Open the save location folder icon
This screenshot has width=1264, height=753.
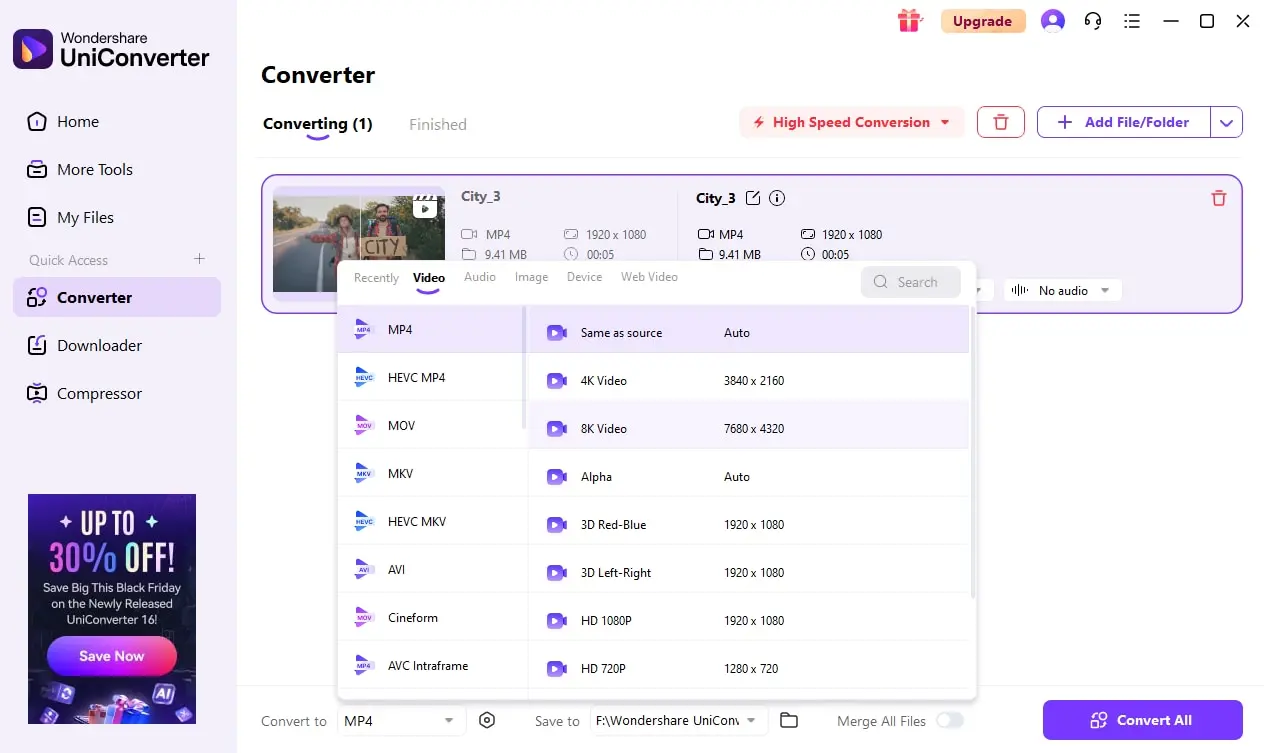(789, 720)
